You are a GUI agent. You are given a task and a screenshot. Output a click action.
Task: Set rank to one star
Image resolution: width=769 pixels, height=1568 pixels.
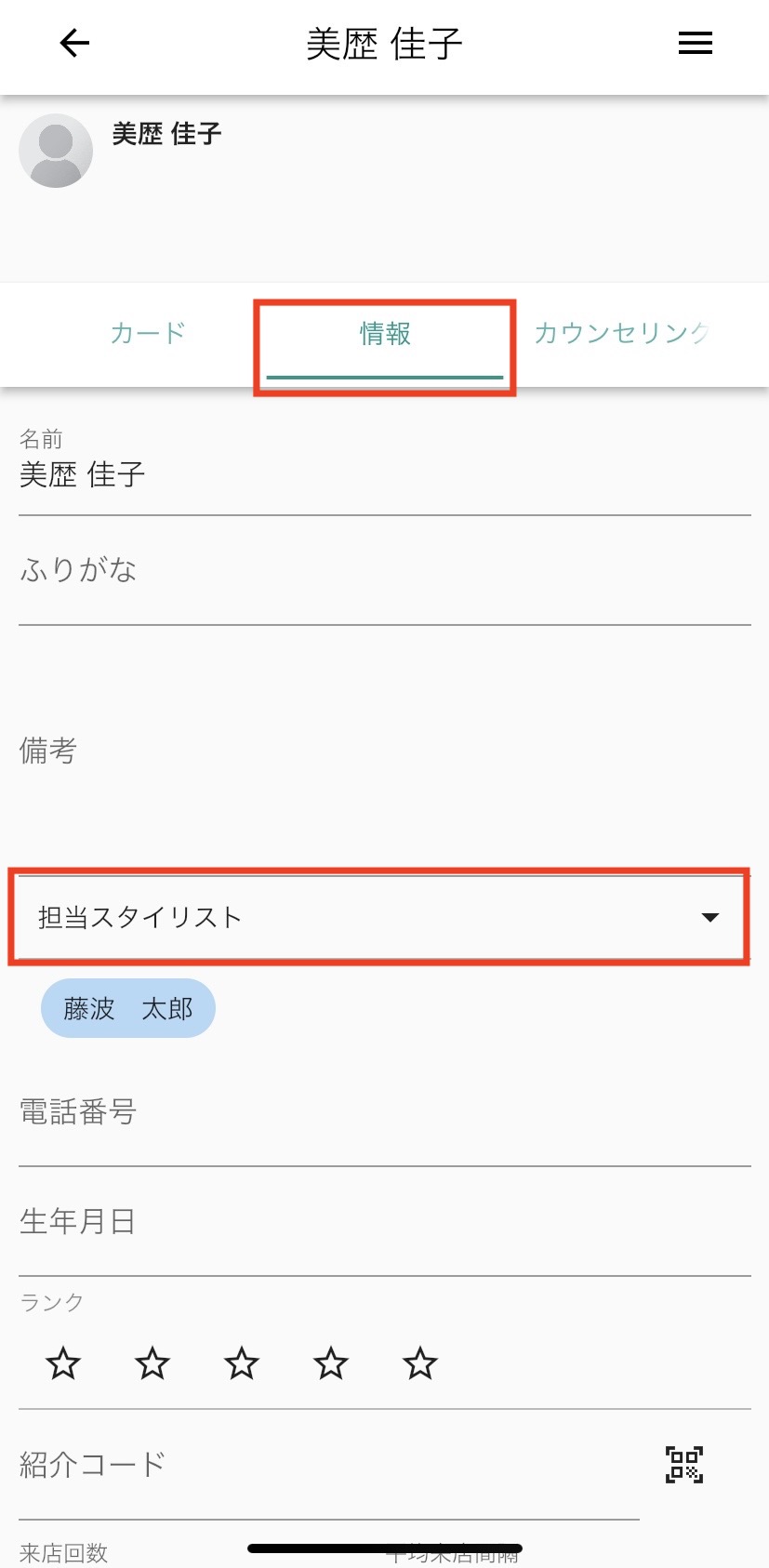point(63,1364)
